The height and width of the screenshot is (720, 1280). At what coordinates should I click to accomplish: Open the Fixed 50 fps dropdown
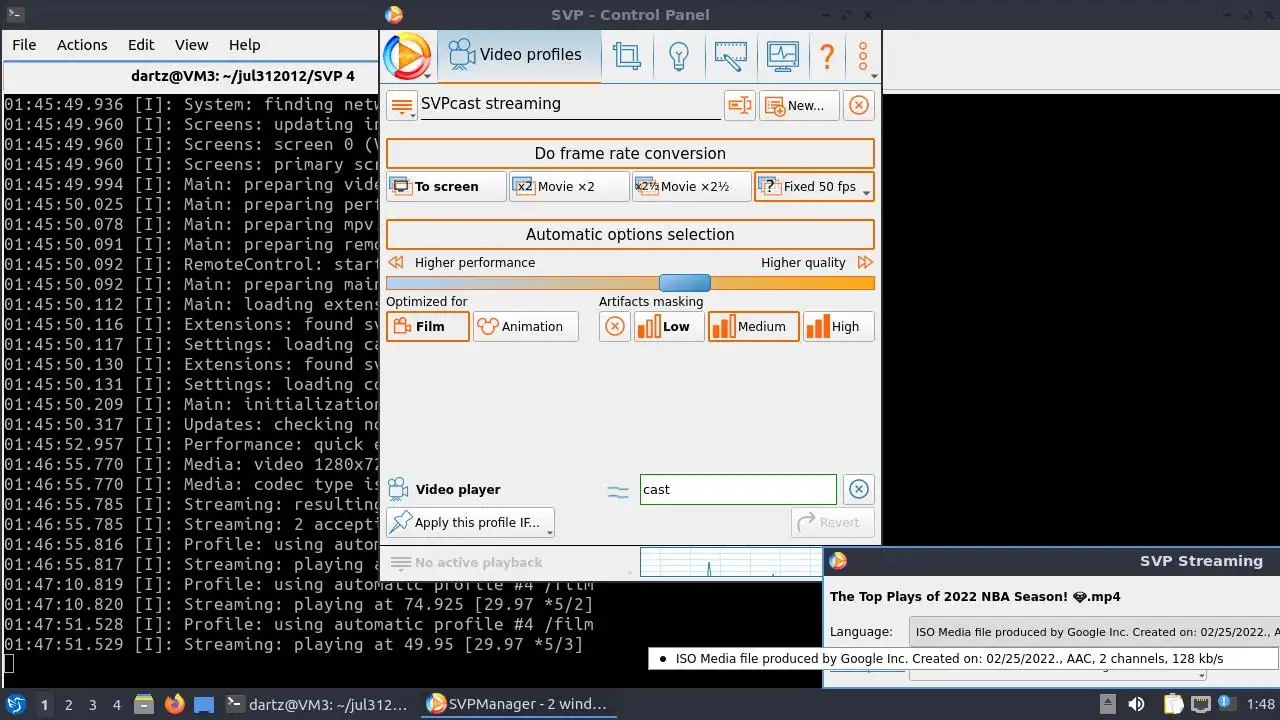tap(814, 186)
